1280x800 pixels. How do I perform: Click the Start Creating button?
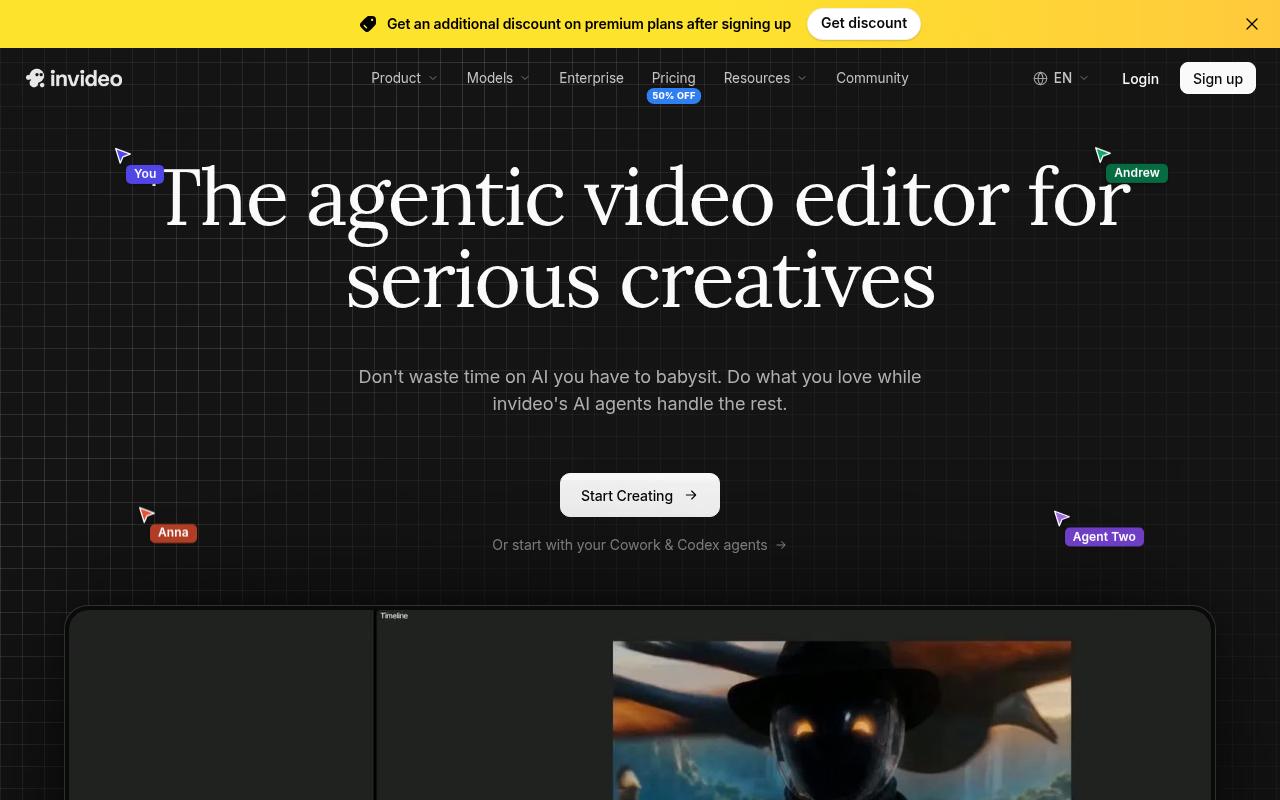click(x=640, y=495)
